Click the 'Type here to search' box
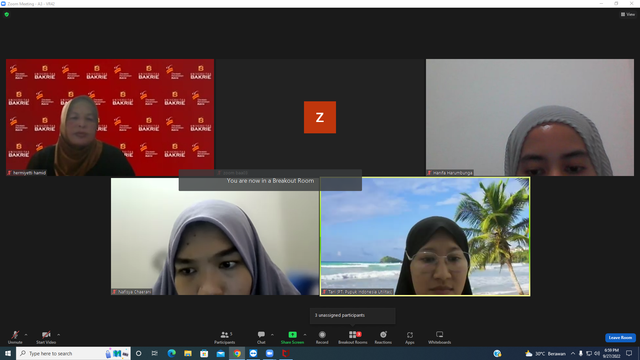This screenshot has height=360, width=640. [73, 353]
